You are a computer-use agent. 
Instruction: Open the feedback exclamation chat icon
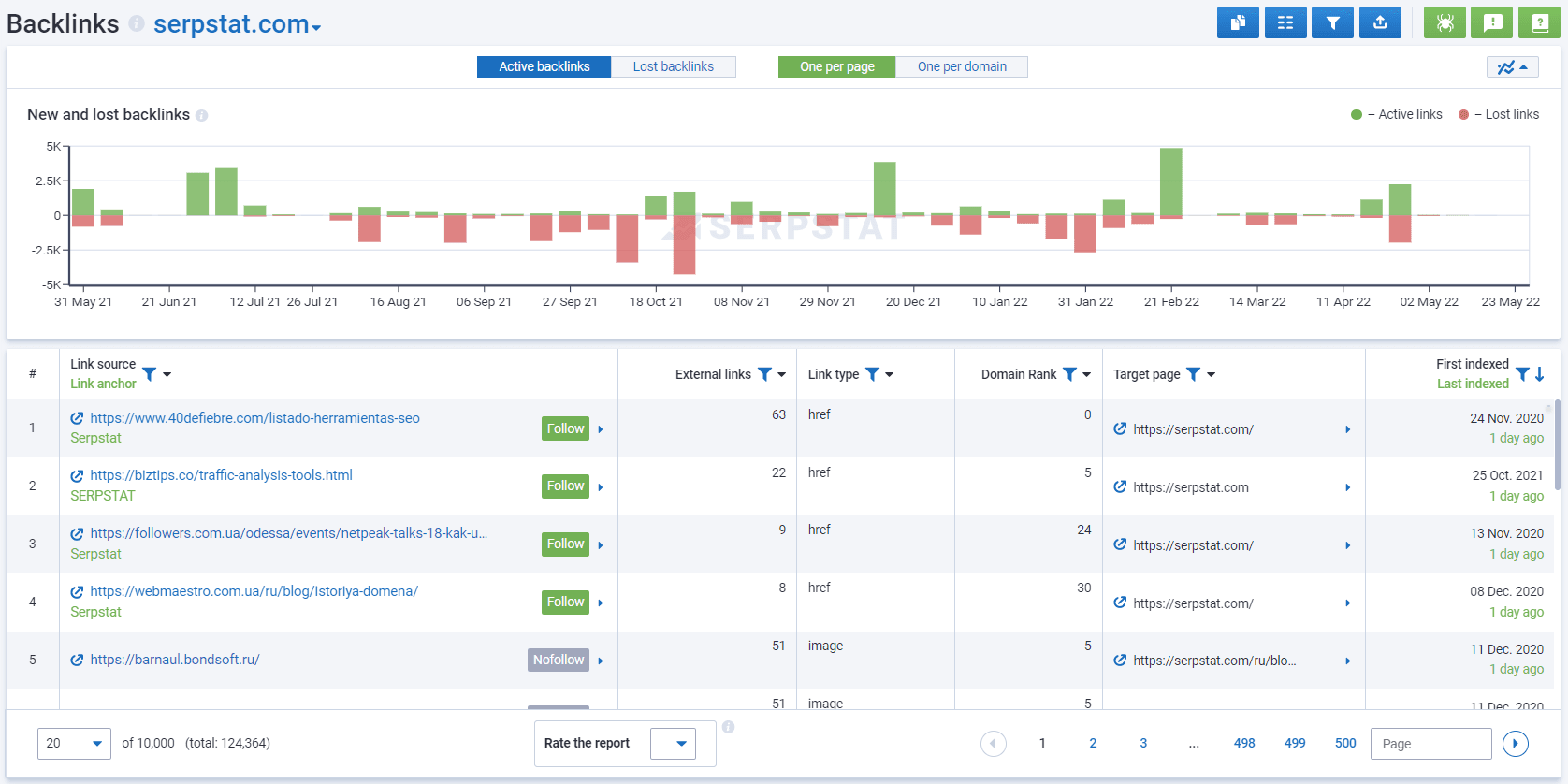tap(1492, 22)
